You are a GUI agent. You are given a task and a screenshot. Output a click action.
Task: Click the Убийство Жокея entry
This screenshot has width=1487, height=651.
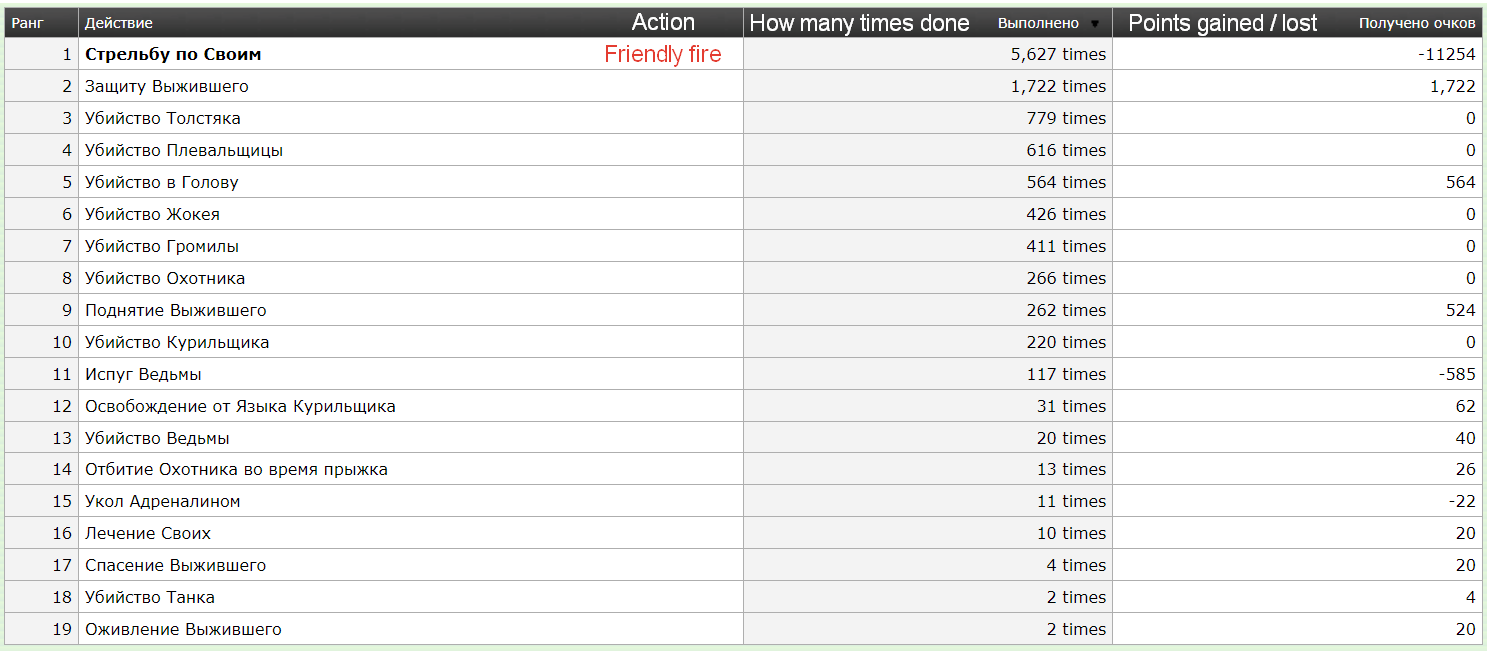(x=152, y=214)
